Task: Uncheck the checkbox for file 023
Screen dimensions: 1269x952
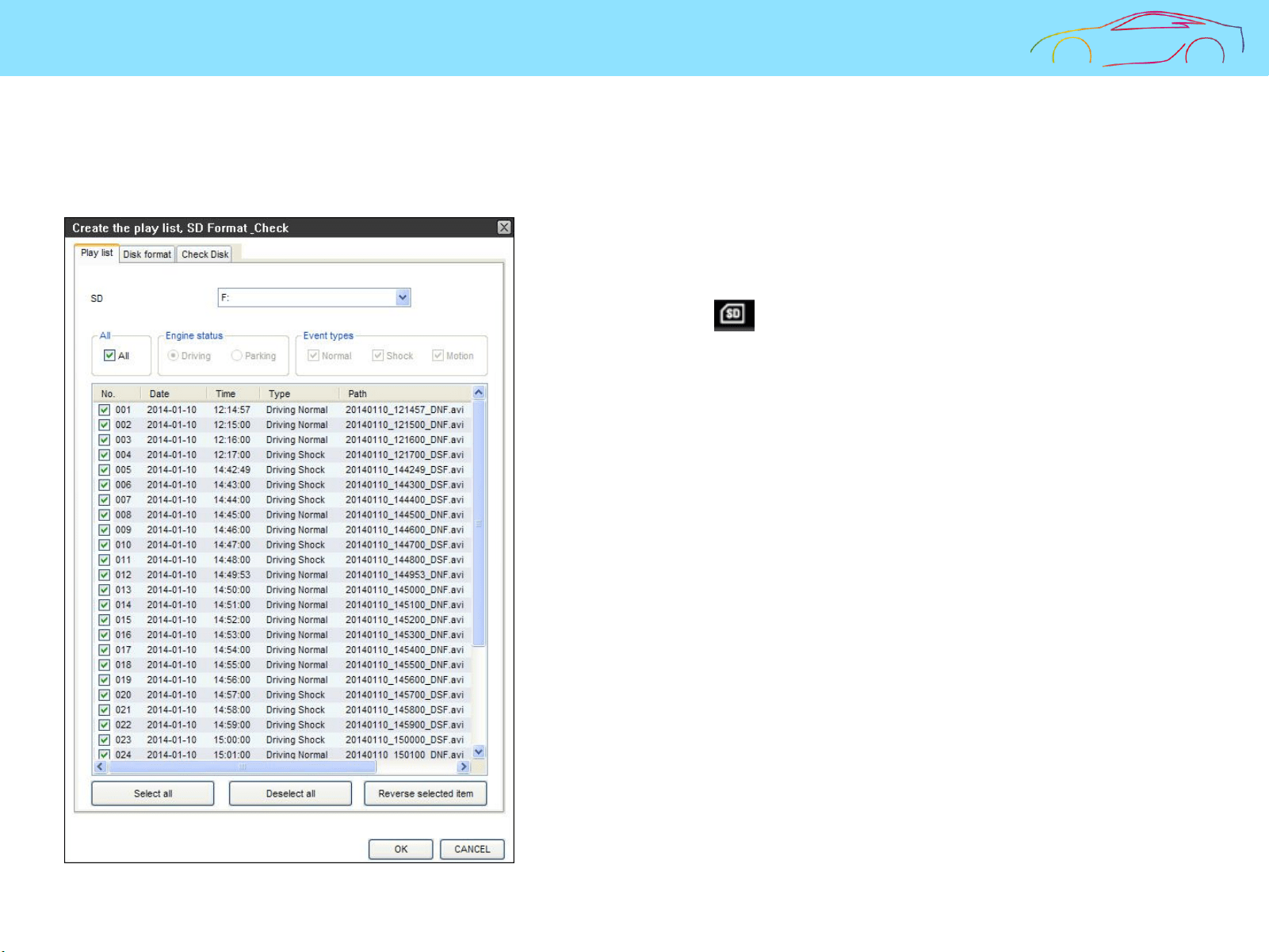Action: click(x=104, y=740)
